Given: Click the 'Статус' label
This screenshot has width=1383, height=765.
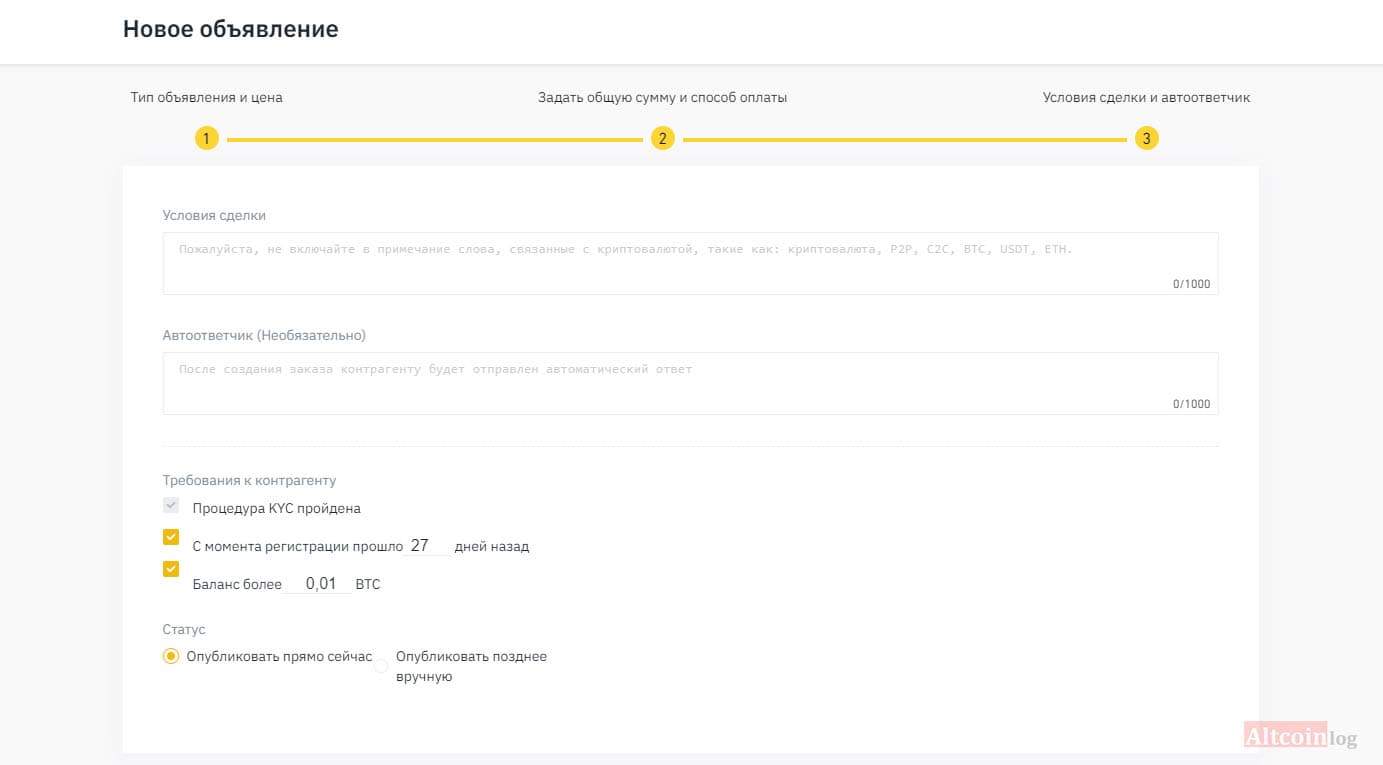Looking at the screenshot, I should click(x=184, y=629).
